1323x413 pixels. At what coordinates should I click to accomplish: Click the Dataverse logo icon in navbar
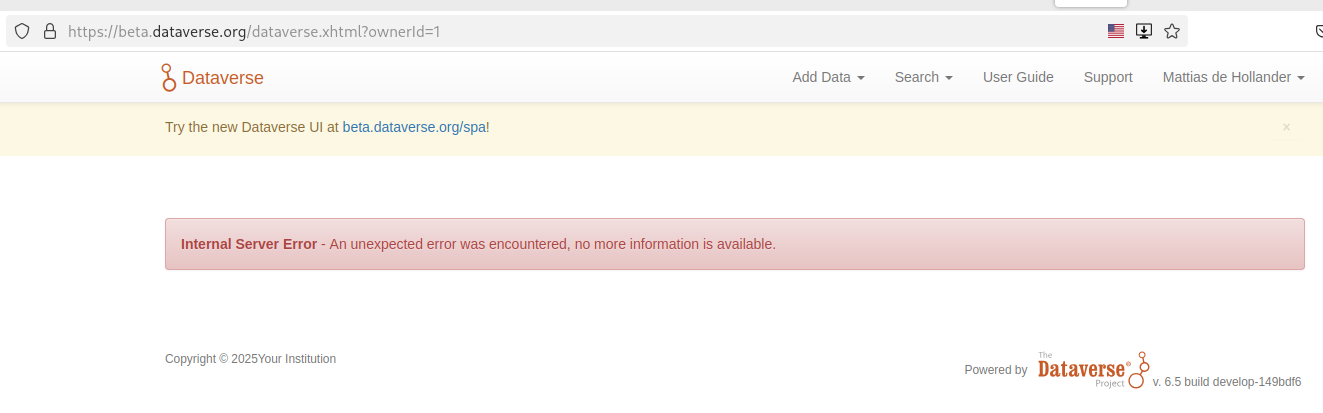pyautogui.click(x=168, y=78)
